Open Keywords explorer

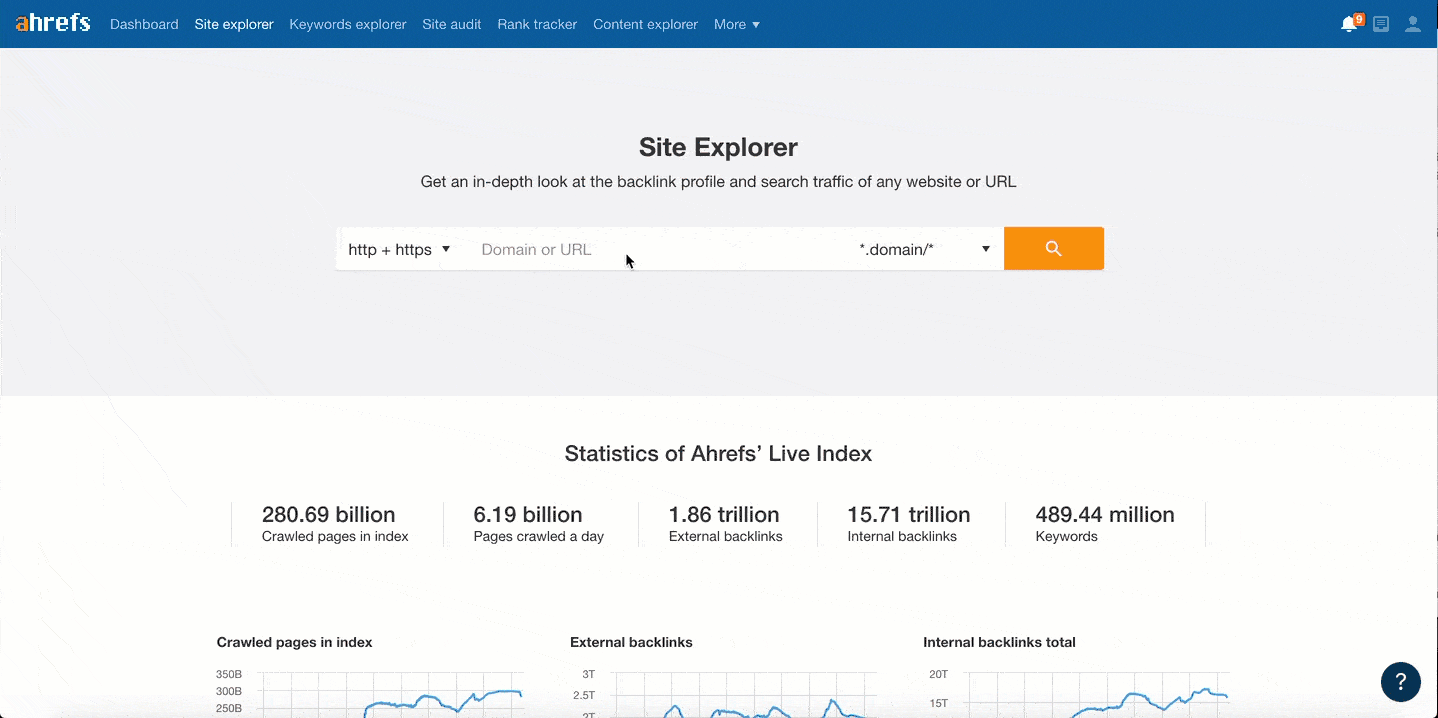348,24
